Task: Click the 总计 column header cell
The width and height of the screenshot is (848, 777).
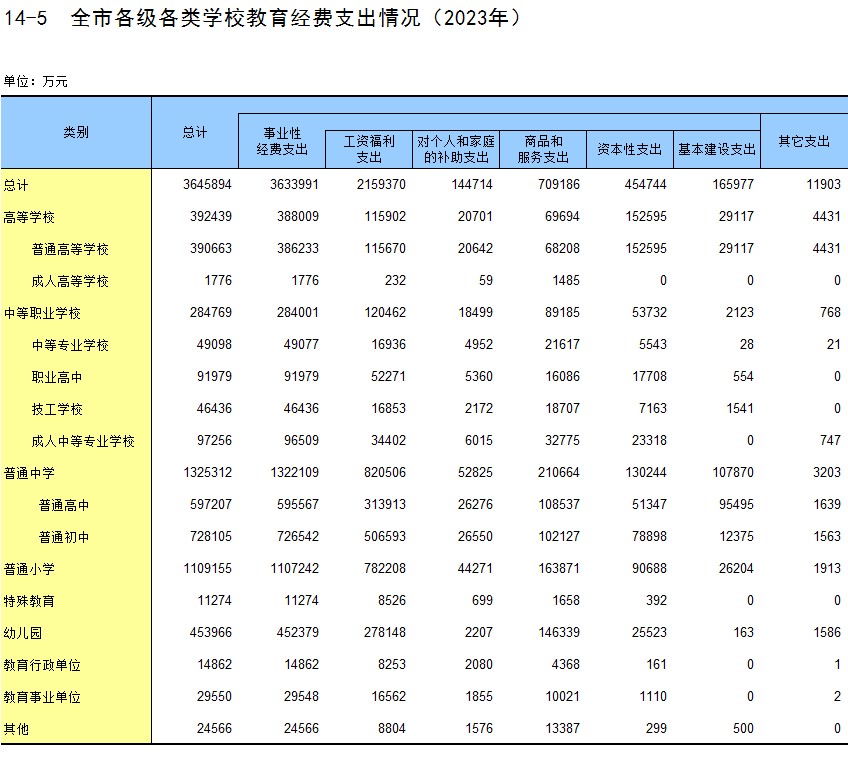Action: 195,132
